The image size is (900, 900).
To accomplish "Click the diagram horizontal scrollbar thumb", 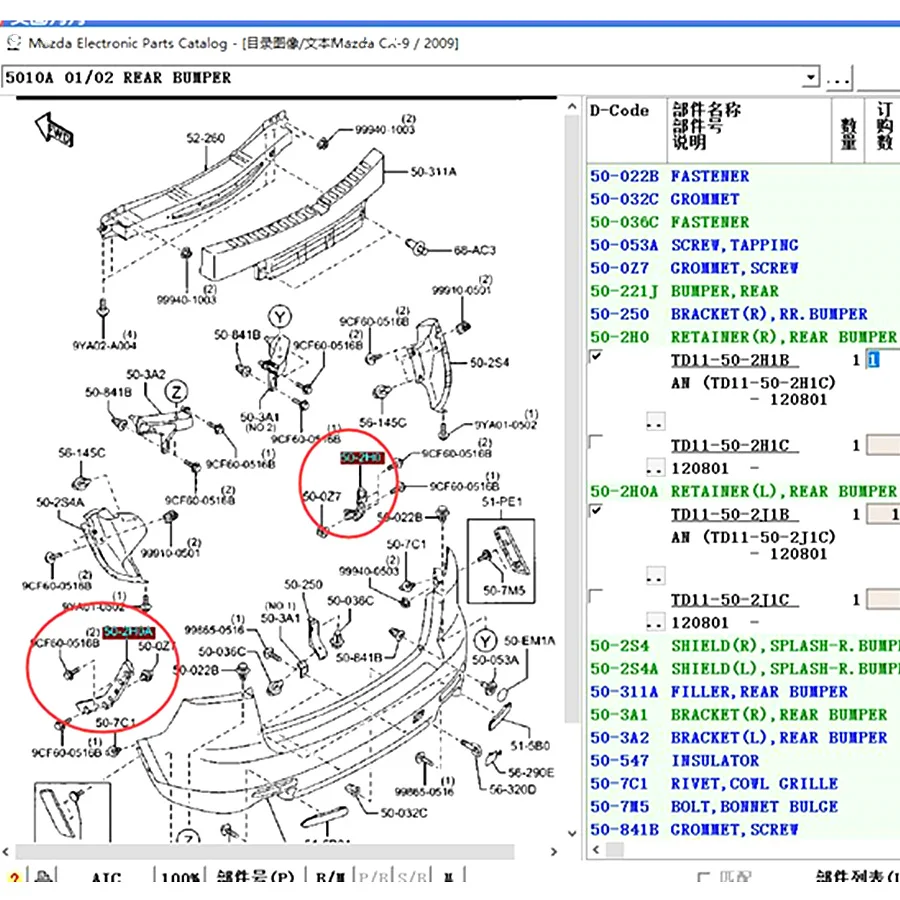I will point(265,852).
